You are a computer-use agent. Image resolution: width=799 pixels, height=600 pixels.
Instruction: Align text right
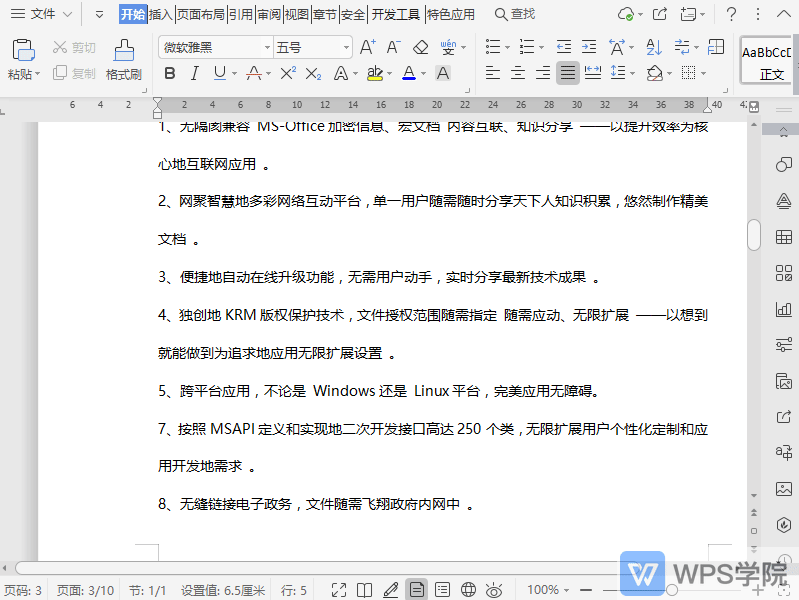pyautogui.click(x=543, y=73)
